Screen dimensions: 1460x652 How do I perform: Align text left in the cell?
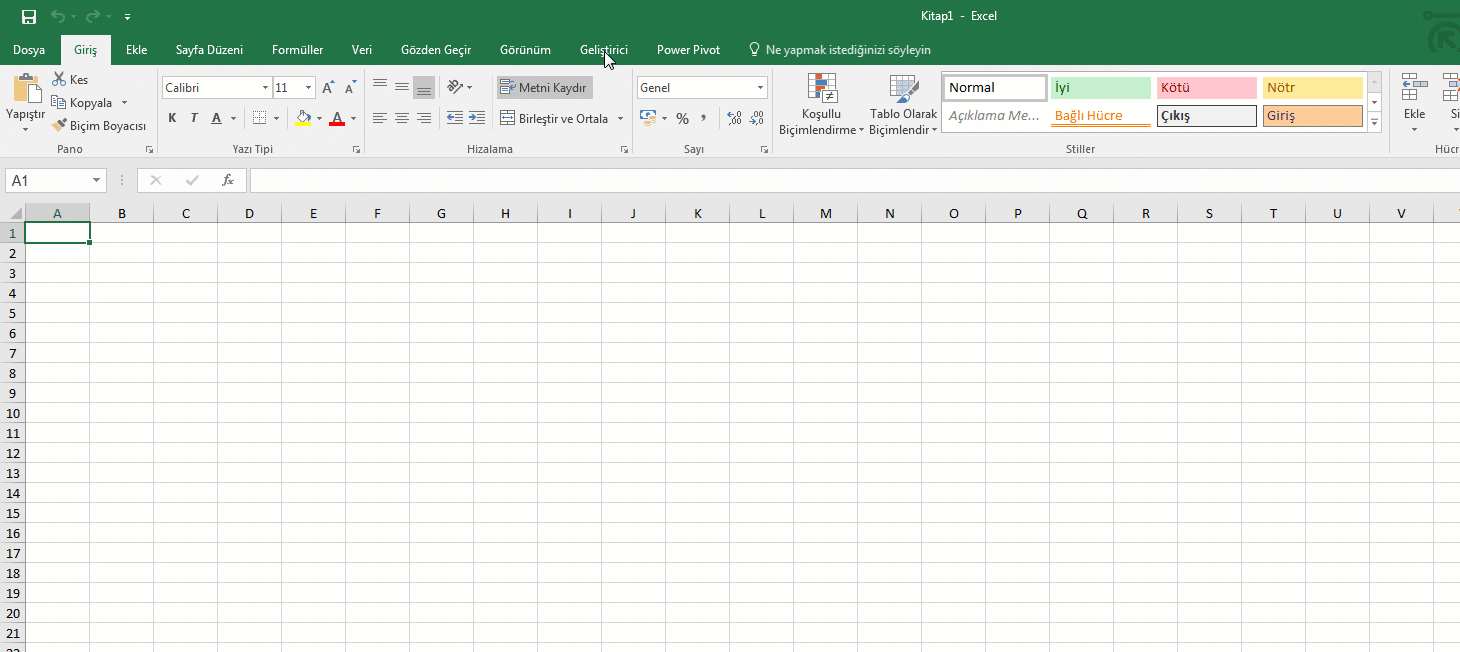(380, 118)
